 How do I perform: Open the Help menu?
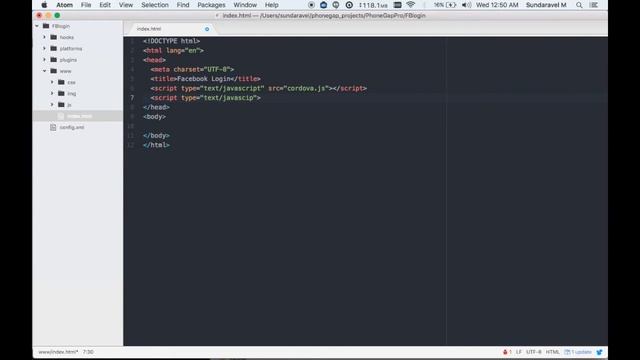pos(271,5)
